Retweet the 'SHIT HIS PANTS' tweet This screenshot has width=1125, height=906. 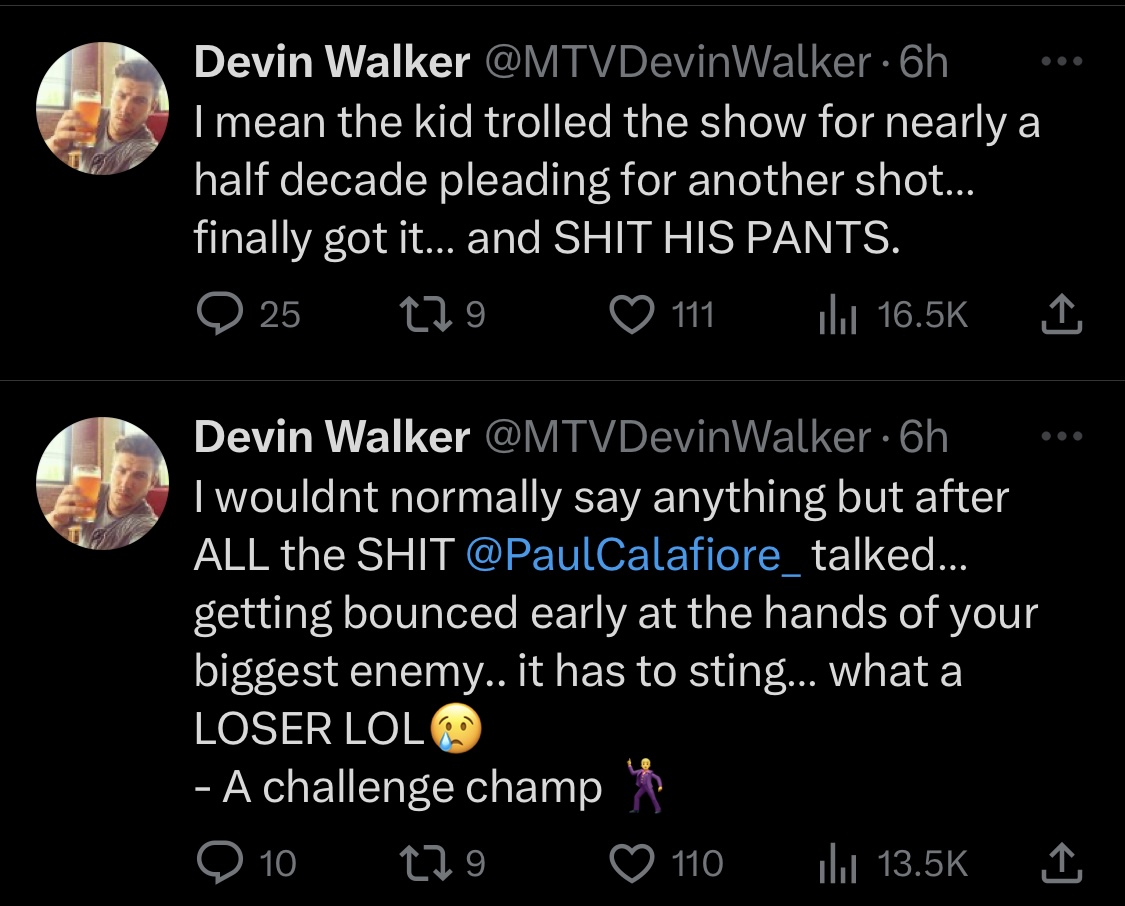[x=443, y=315]
